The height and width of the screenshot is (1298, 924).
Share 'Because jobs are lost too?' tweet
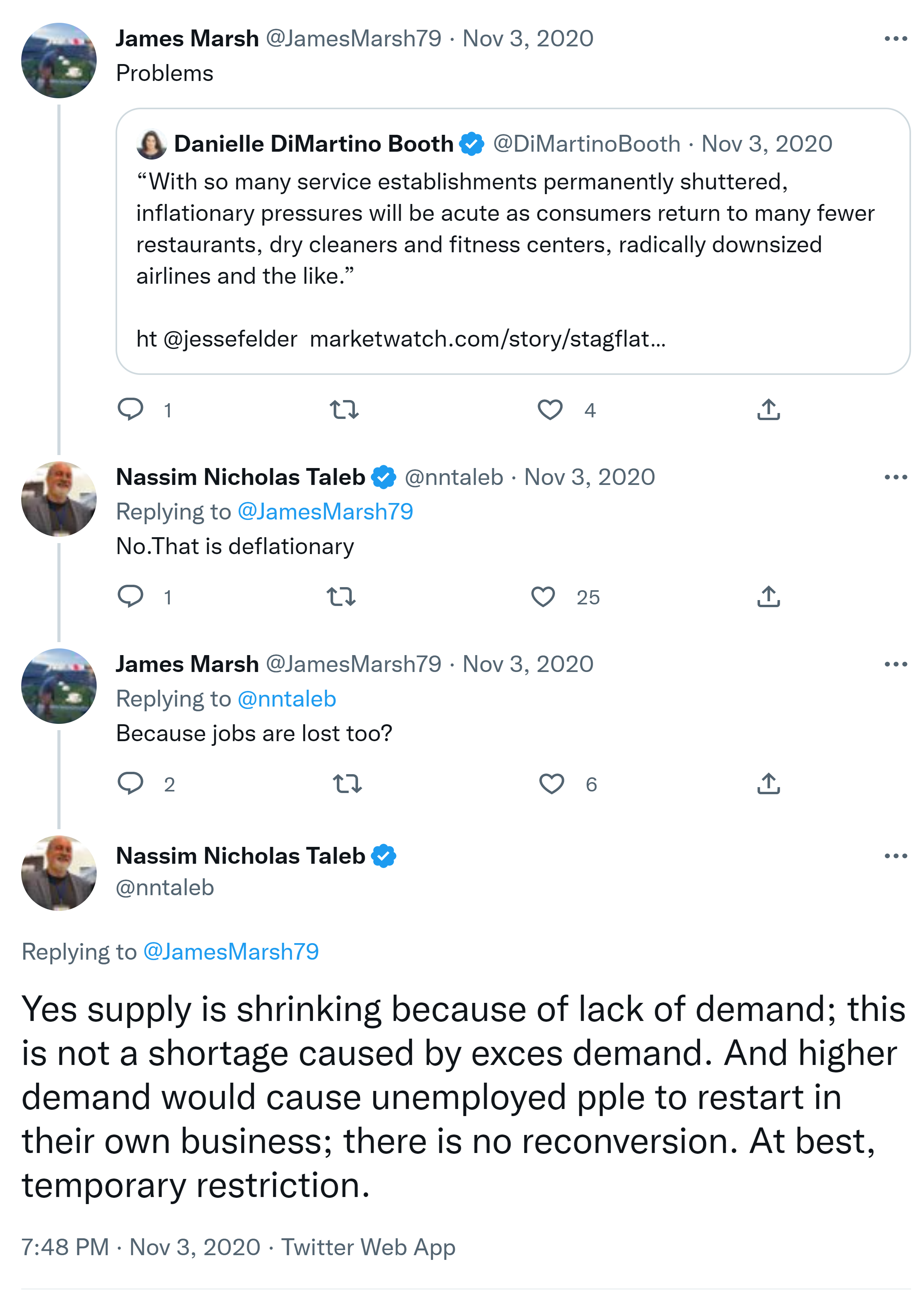click(x=768, y=783)
